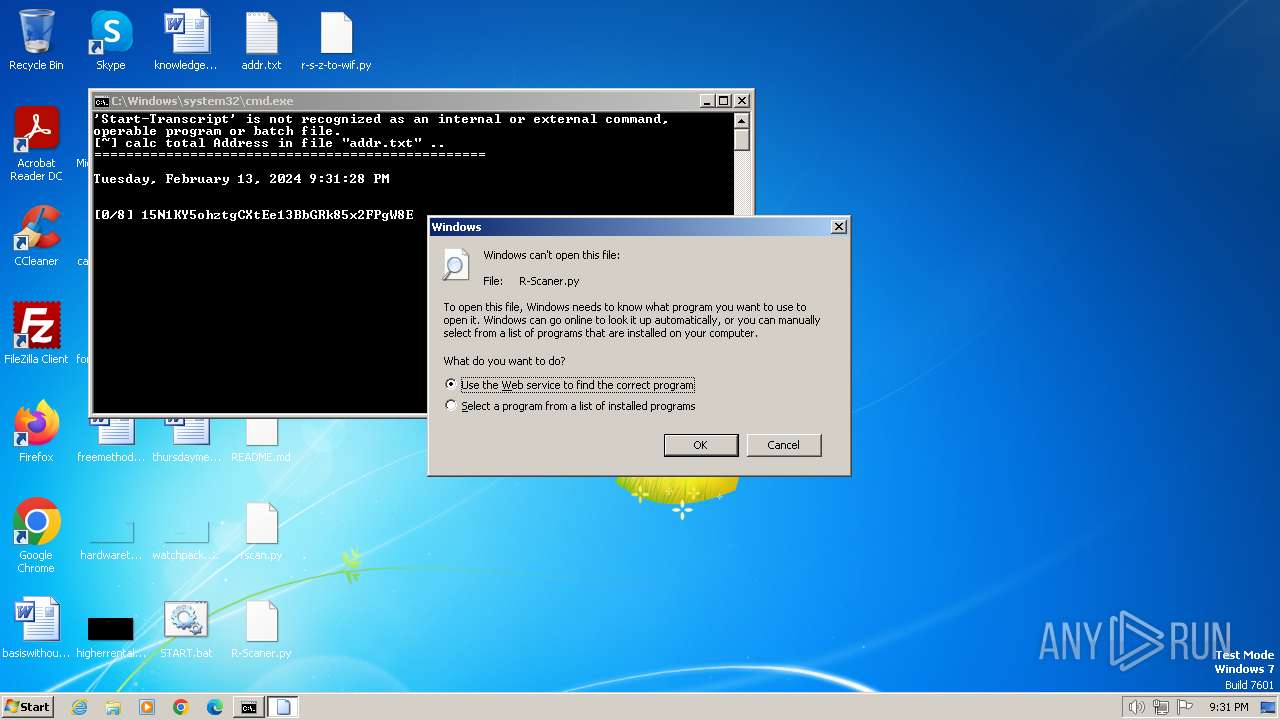The height and width of the screenshot is (720, 1280).
Task: Choose Use the Web service option
Action: click(x=570, y=385)
